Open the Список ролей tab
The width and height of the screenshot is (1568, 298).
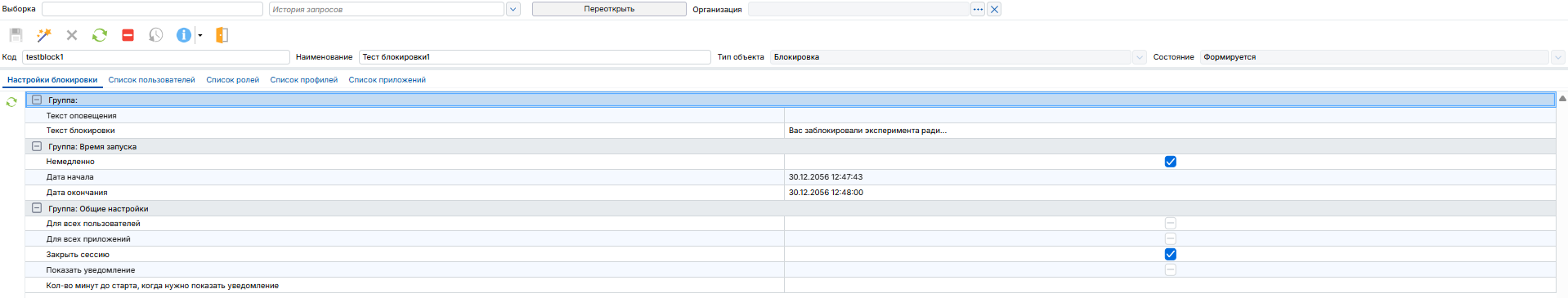point(232,80)
